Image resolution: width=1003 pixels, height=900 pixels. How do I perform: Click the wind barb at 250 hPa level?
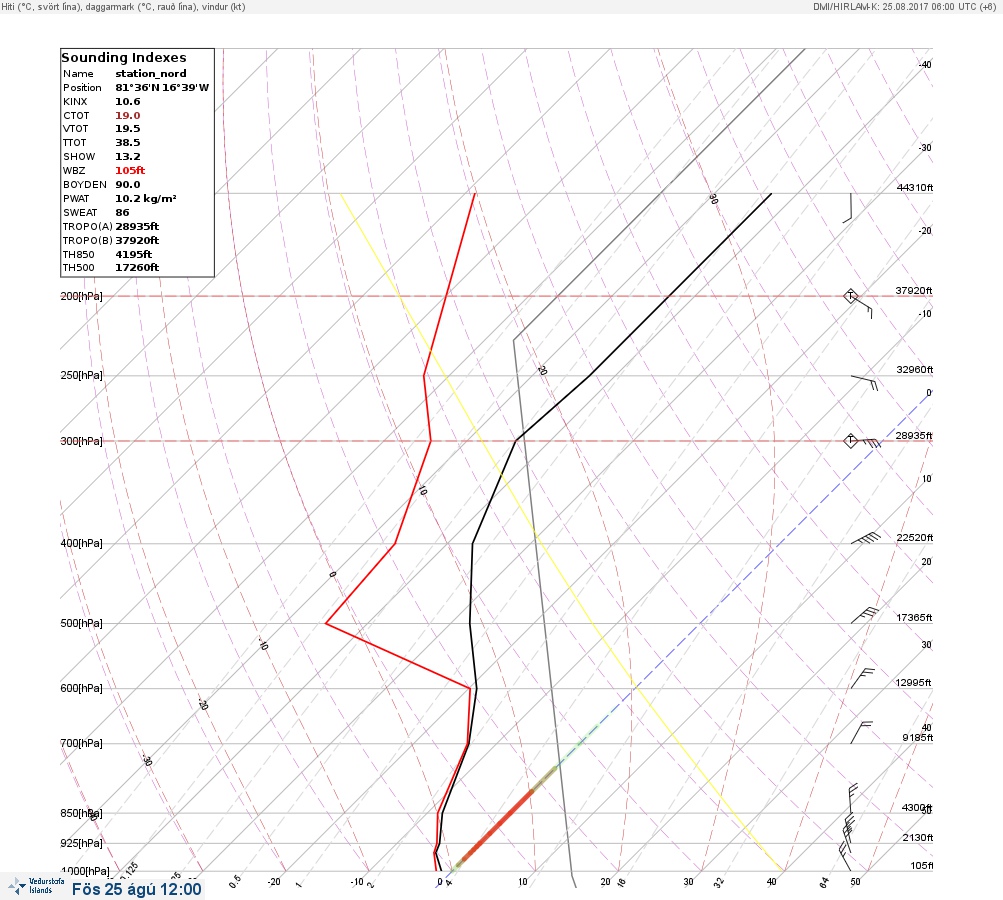(865, 383)
